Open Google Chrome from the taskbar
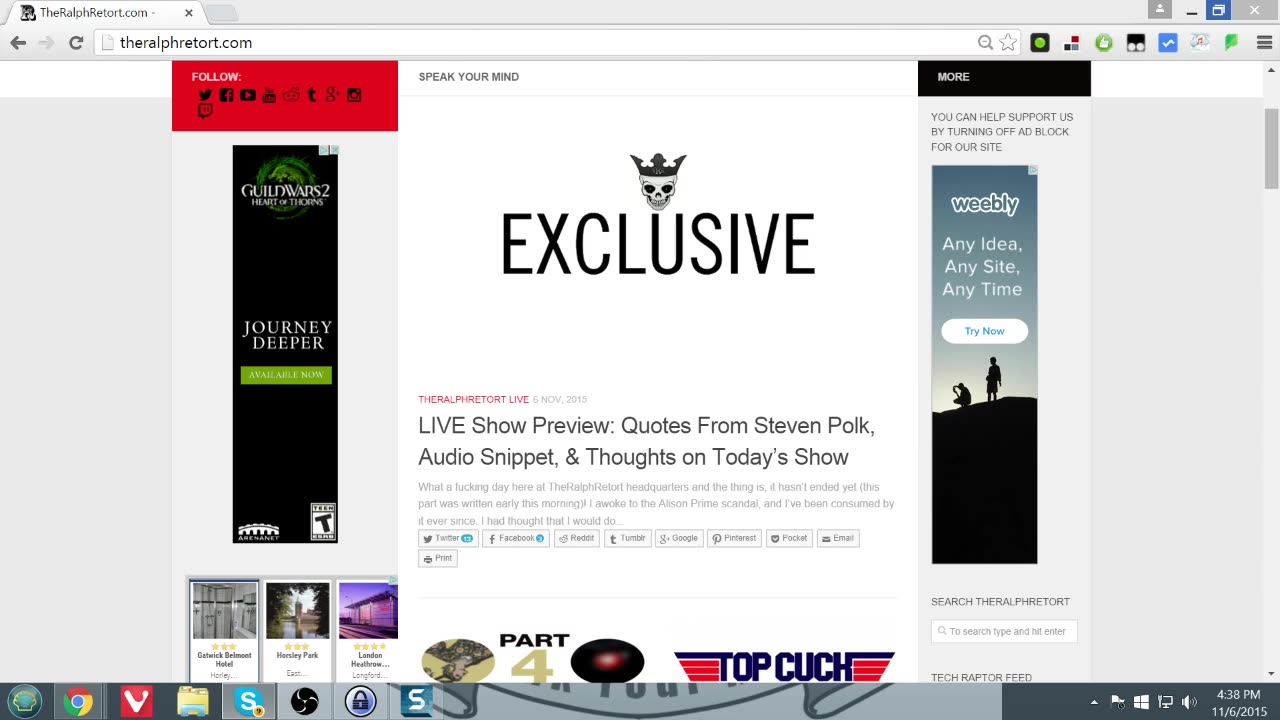The height and width of the screenshot is (720, 1280). pyautogui.click(x=77, y=702)
